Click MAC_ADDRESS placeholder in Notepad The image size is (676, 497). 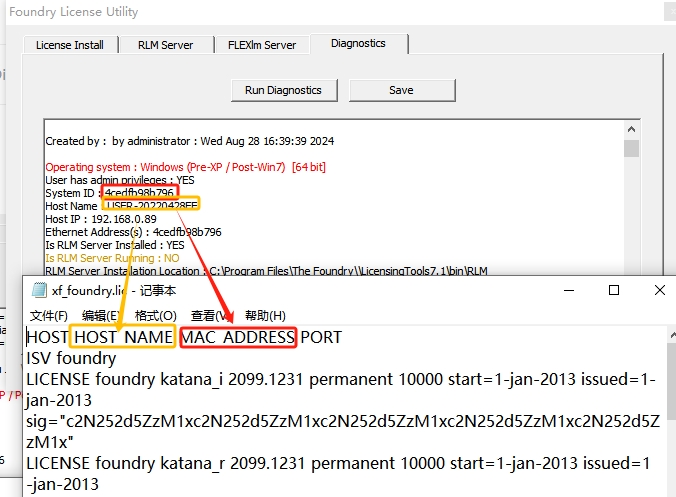pyautogui.click(x=238, y=337)
